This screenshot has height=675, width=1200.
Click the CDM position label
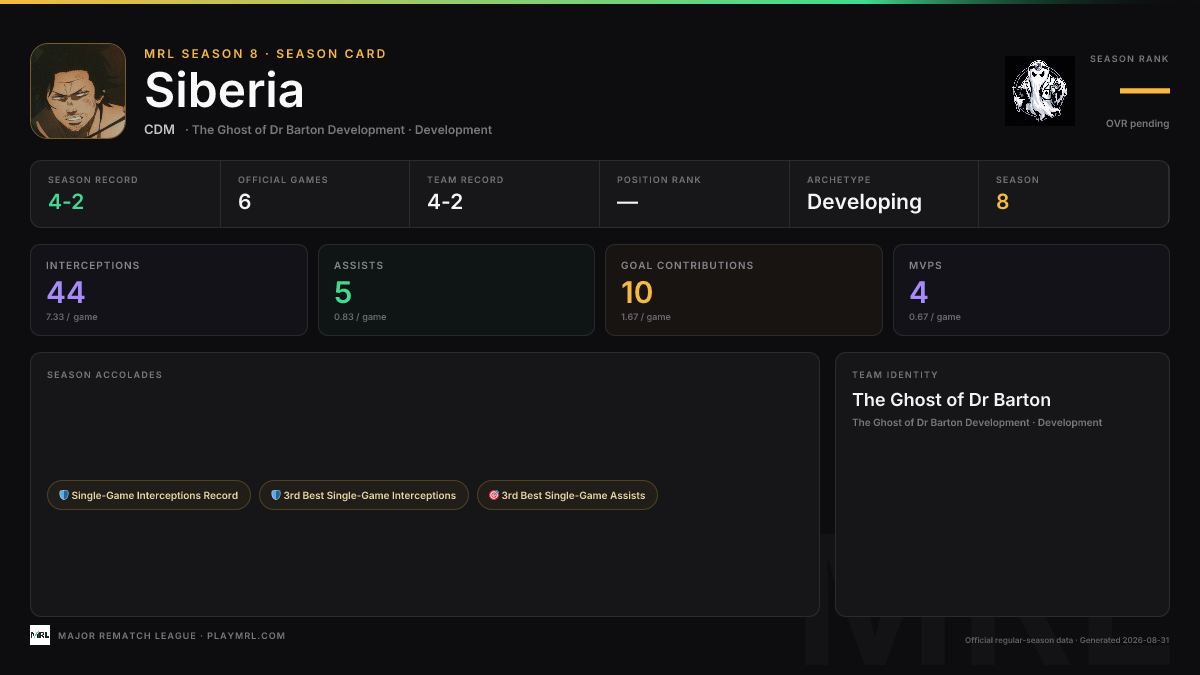pyautogui.click(x=160, y=130)
